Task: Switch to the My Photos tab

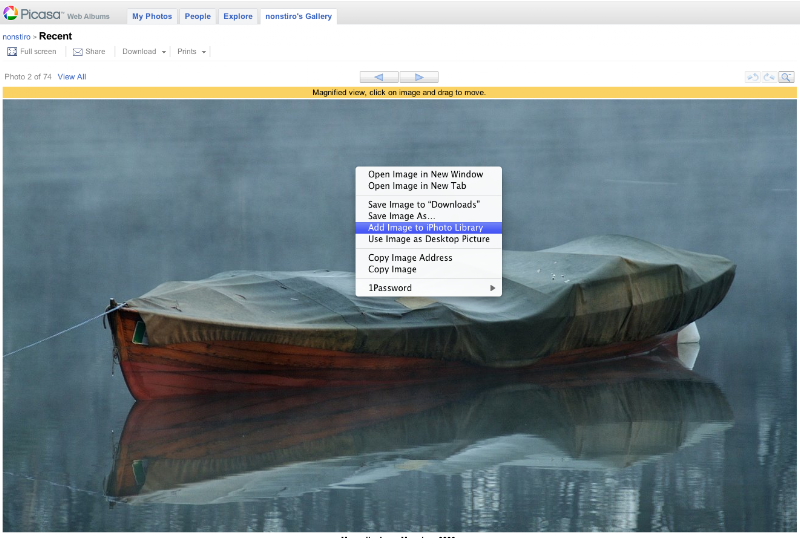Action: (x=152, y=16)
